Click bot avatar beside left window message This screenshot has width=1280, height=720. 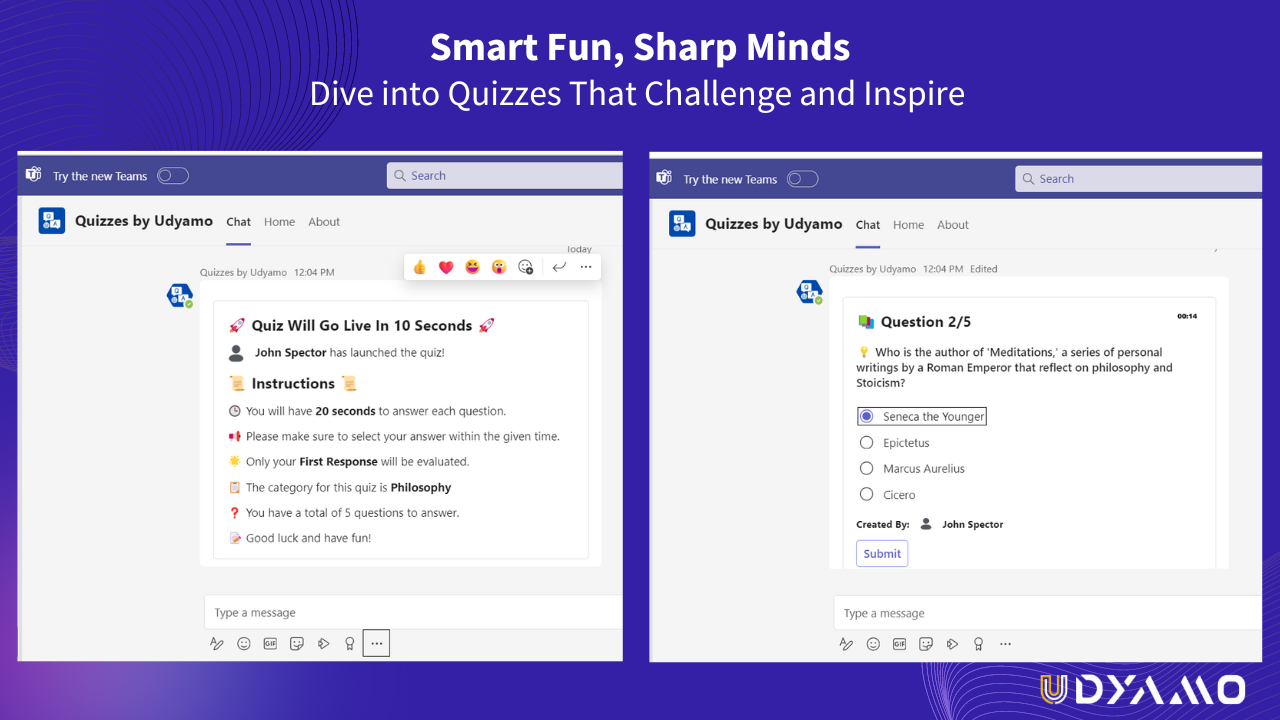click(x=179, y=295)
